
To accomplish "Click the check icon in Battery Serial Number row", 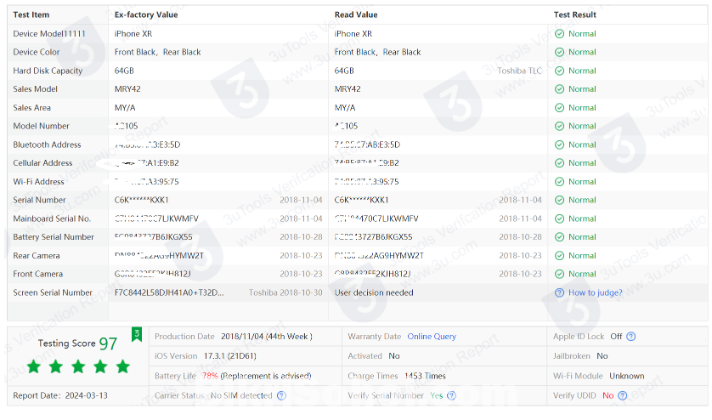I will [559, 237].
